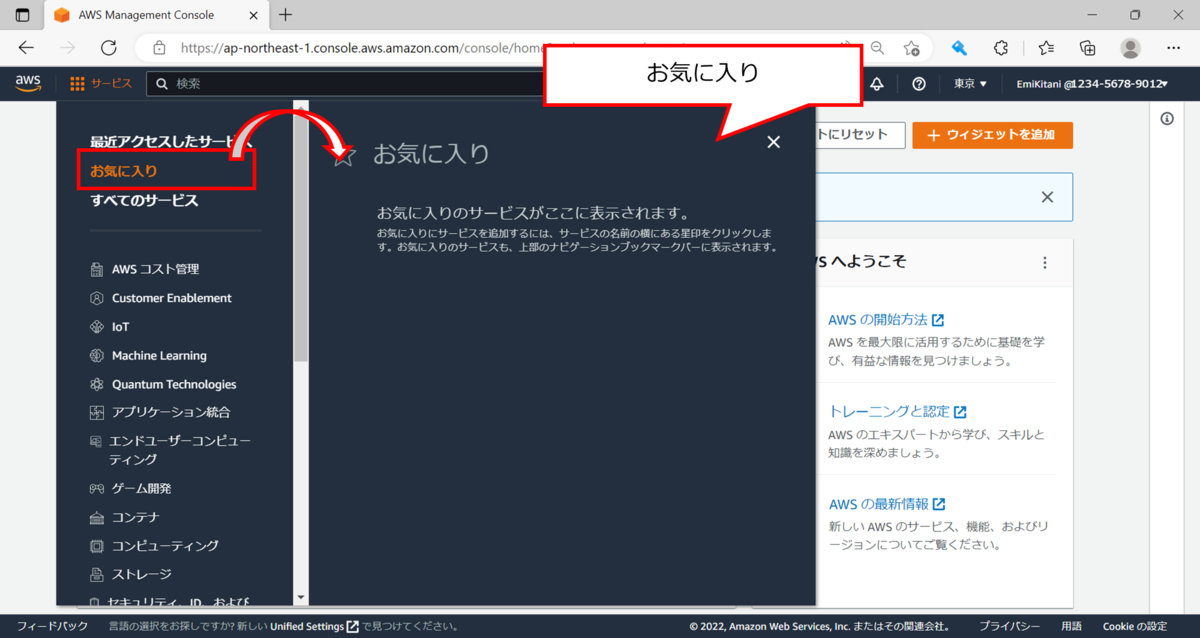Screen dimensions: 1200x638
Task: Dismiss the info banner with its X
Action: tap(1047, 197)
